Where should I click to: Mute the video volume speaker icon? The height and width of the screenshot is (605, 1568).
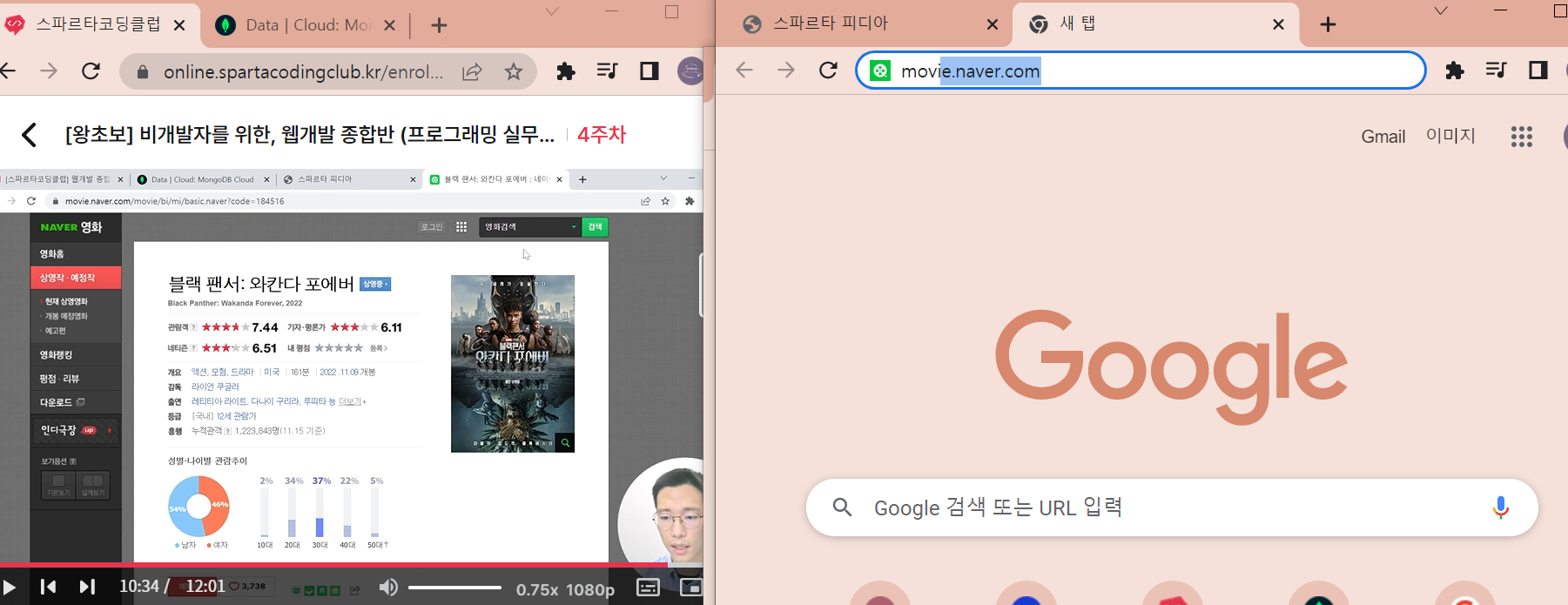pyautogui.click(x=388, y=588)
